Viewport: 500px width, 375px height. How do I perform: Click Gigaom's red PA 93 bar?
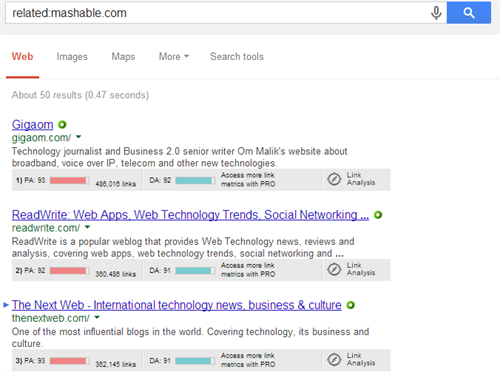pyautogui.click(x=70, y=180)
